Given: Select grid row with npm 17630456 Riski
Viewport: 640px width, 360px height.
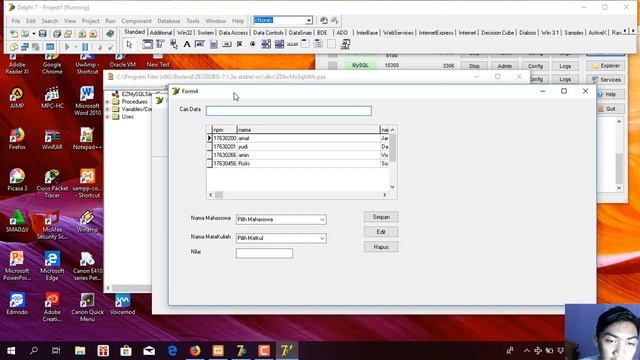Looking at the screenshot, I should [298, 164].
